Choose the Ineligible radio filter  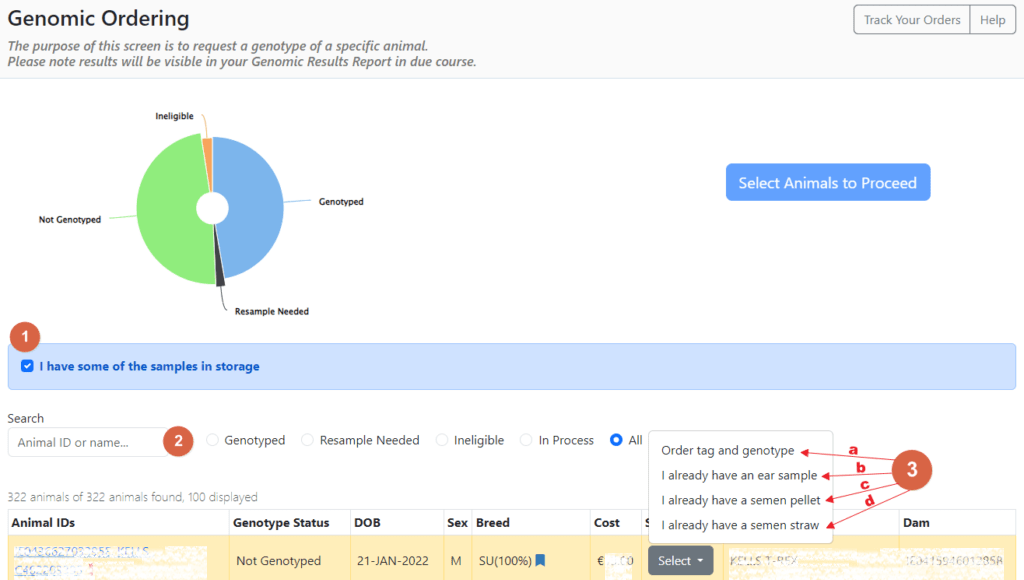click(441, 440)
